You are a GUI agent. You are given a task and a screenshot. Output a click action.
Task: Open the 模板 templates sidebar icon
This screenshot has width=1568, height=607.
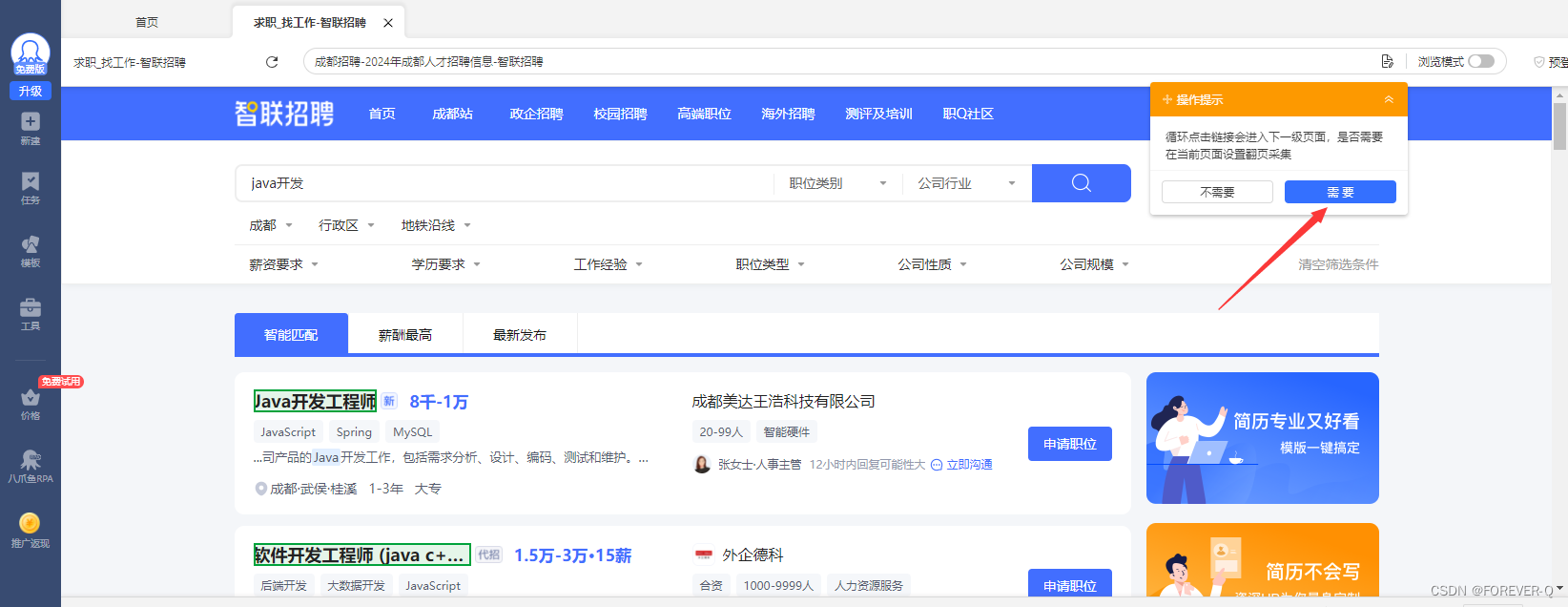tap(31, 251)
